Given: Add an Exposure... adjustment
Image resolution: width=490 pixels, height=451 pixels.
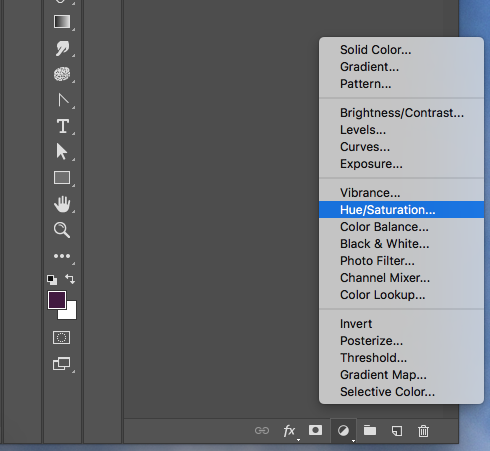Looking at the screenshot, I should tap(401, 164).
